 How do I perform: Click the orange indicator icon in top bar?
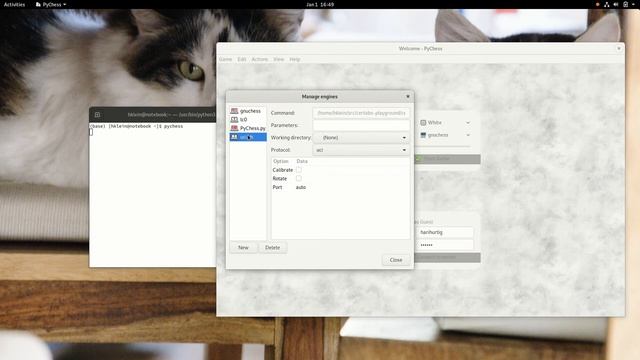pyautogui.click(x=598, y=4)
